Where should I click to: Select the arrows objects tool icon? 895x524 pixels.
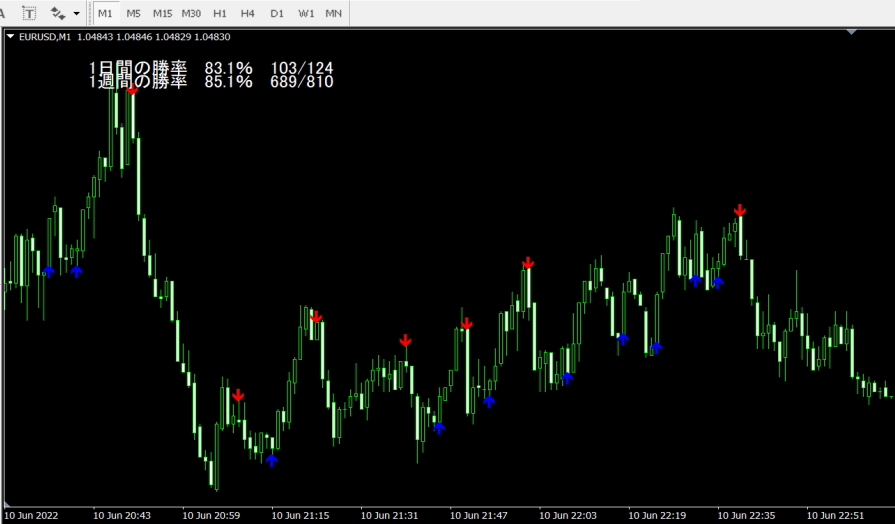point(57,13)
